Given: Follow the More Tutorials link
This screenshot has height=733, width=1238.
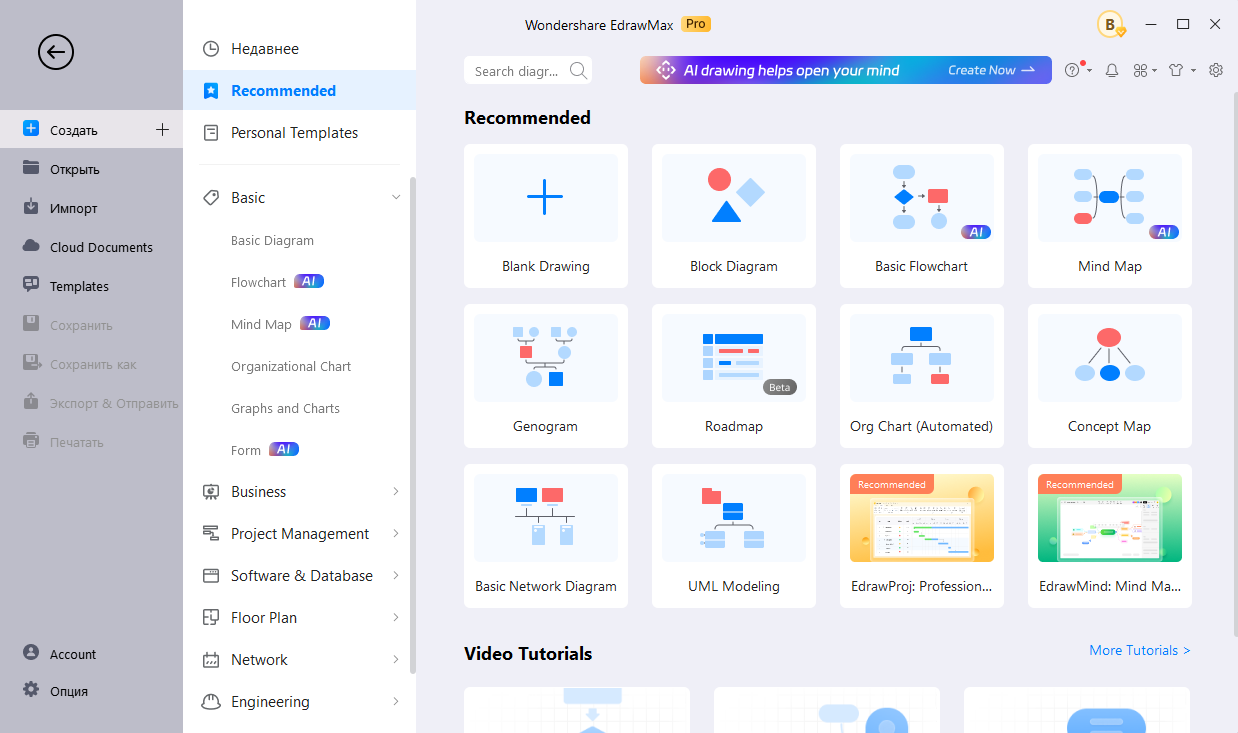Looking at the screenshot, I should point(1139,650).
